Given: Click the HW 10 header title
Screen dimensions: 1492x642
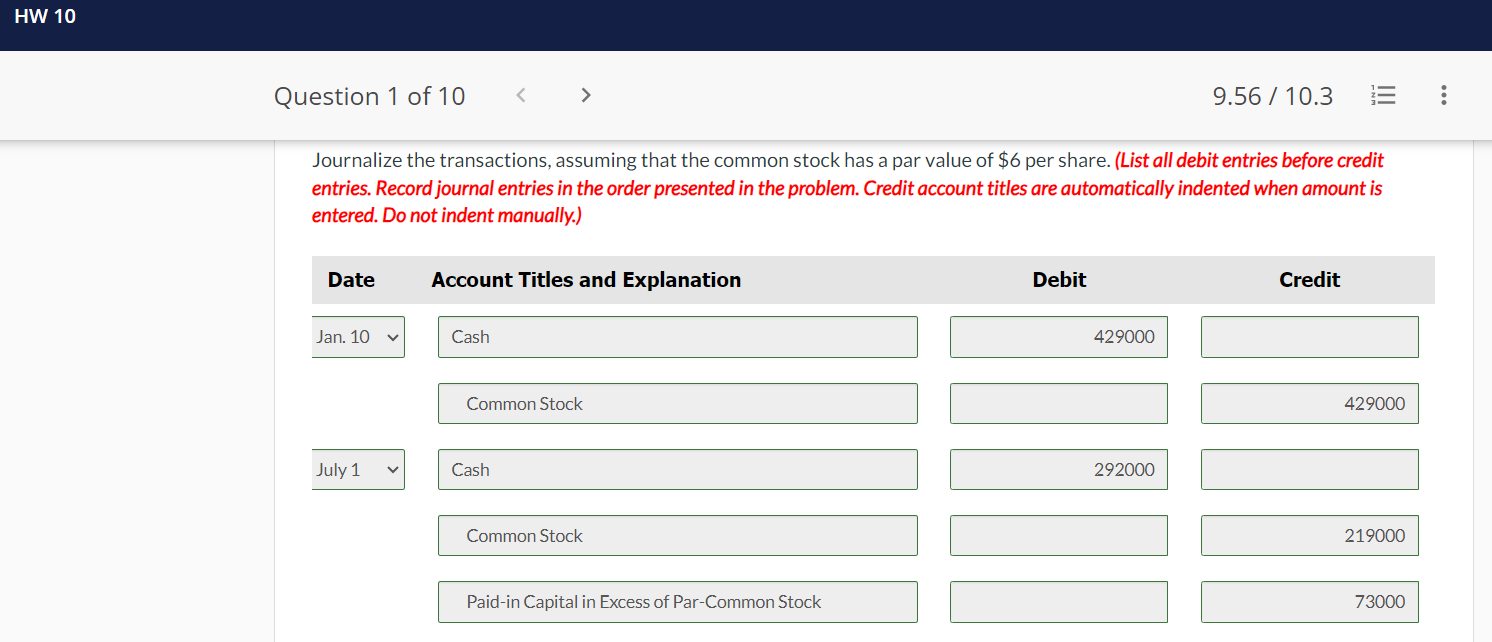Looking at the screenshot, I should coord(46,16).
